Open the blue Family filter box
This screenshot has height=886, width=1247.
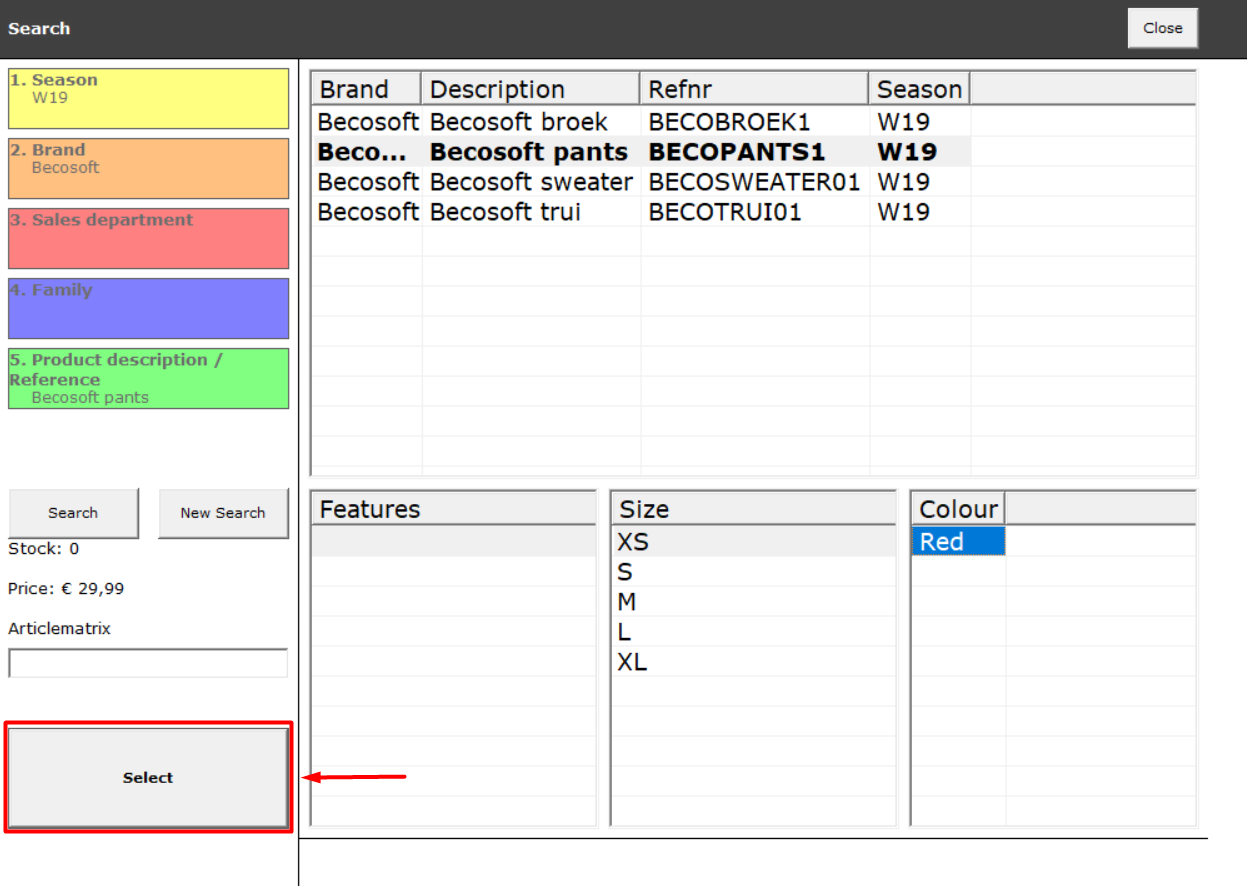(148, 309)
